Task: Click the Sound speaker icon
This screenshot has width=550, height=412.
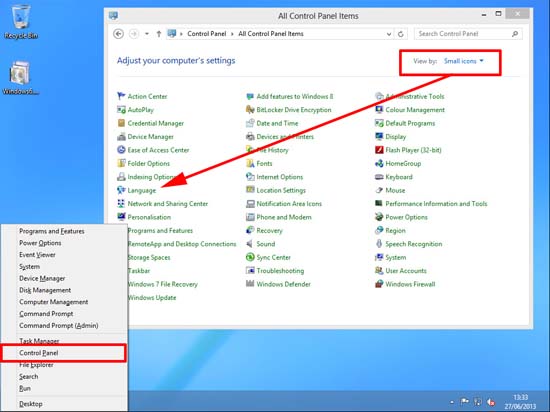Action: 250,244
